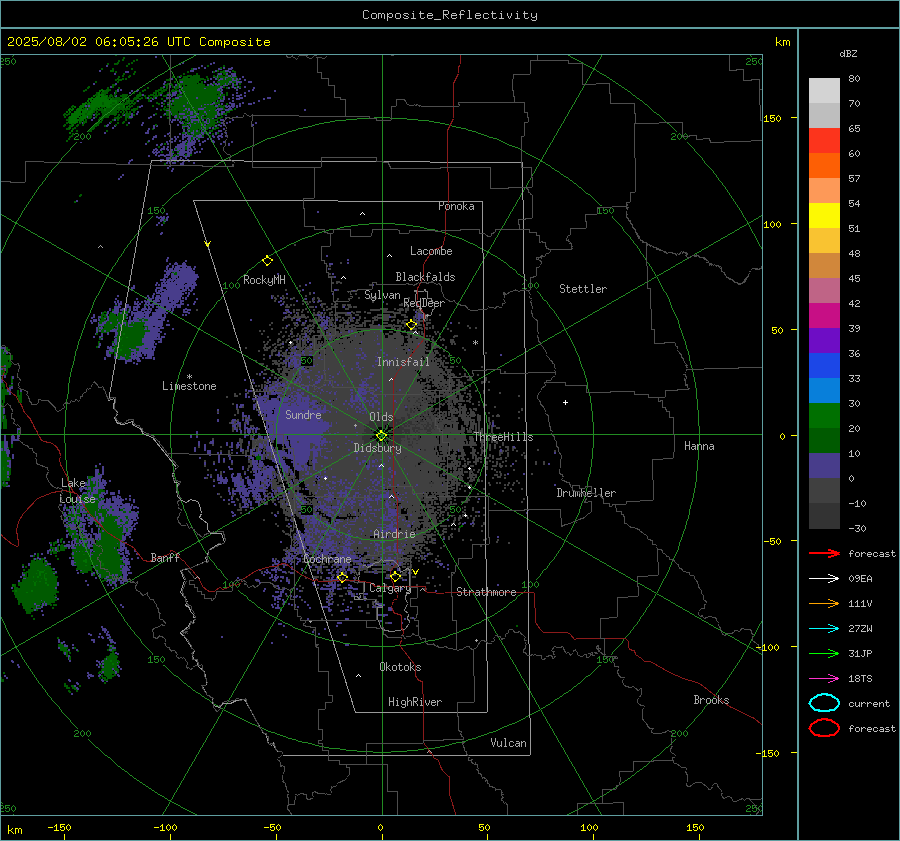Screen dimensions: 900x841
Task: Click the dBZ scale heading
Action: 848,53
